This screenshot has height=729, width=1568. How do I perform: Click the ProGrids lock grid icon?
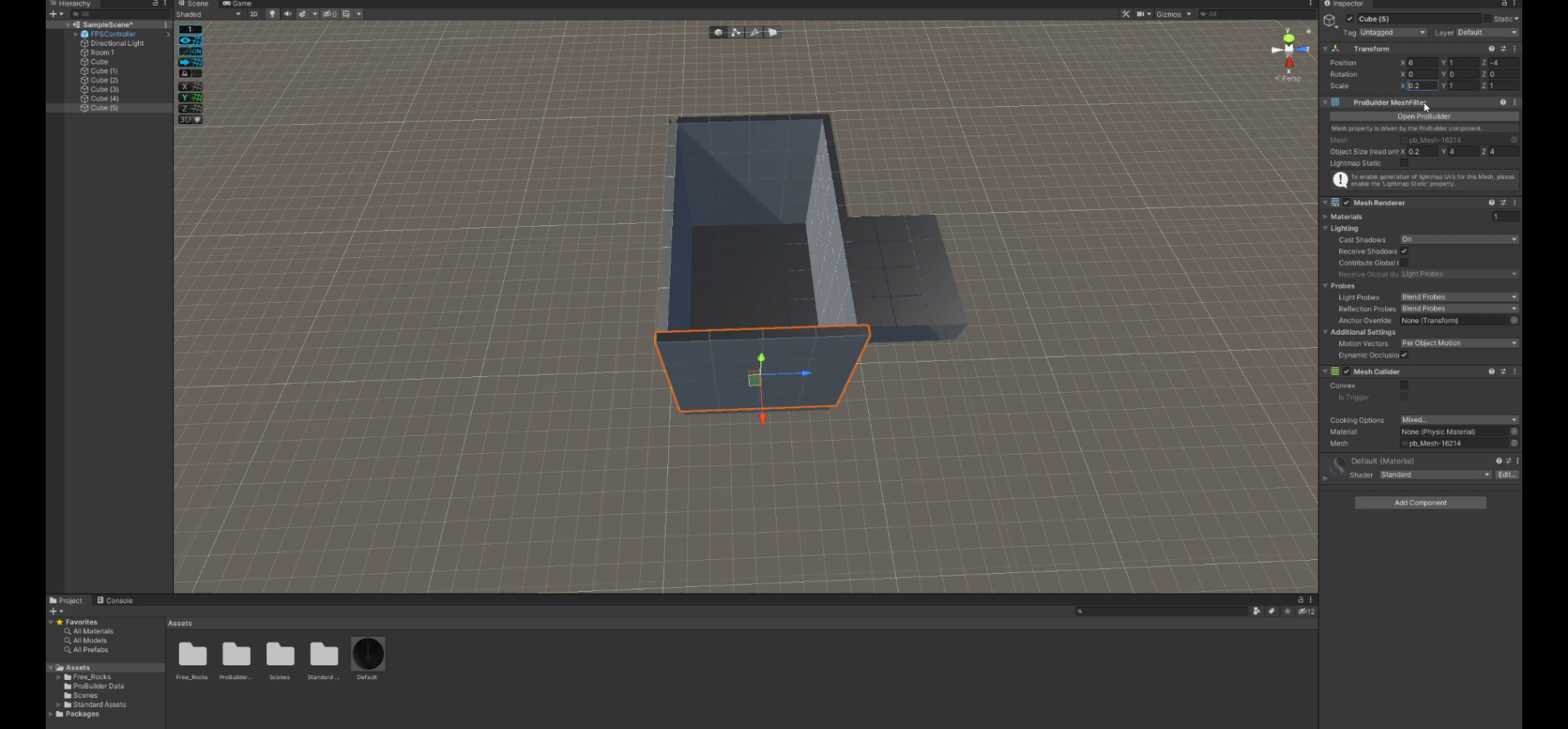tap(185, 73)
